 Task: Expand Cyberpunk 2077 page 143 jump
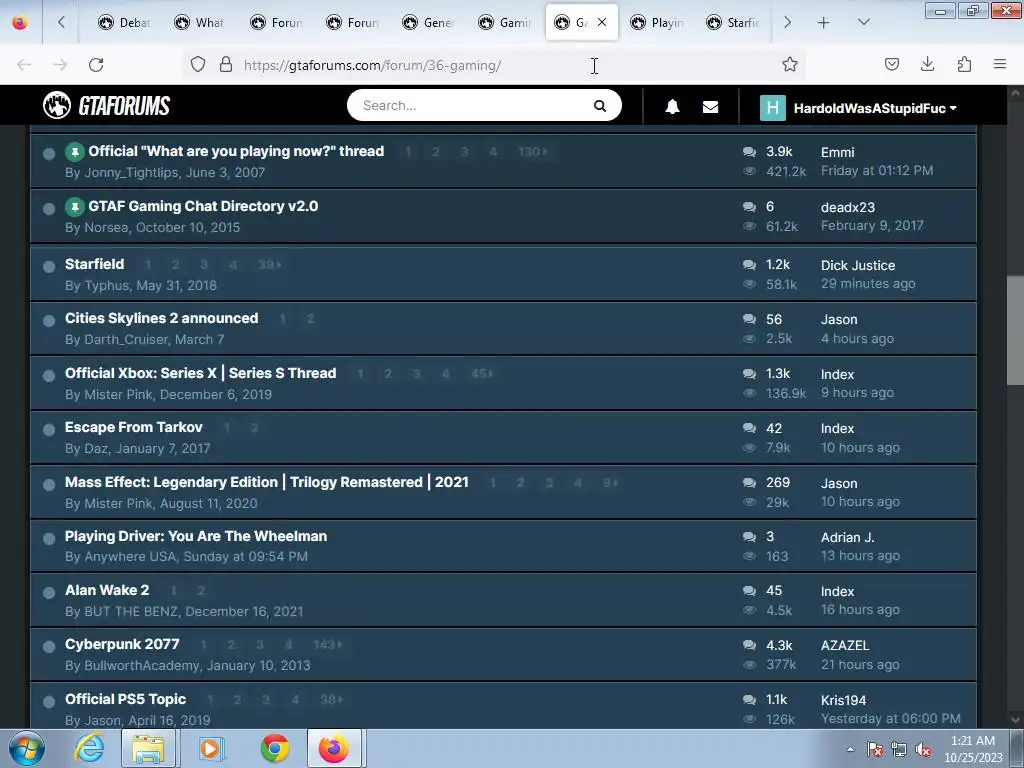point(327,645)
